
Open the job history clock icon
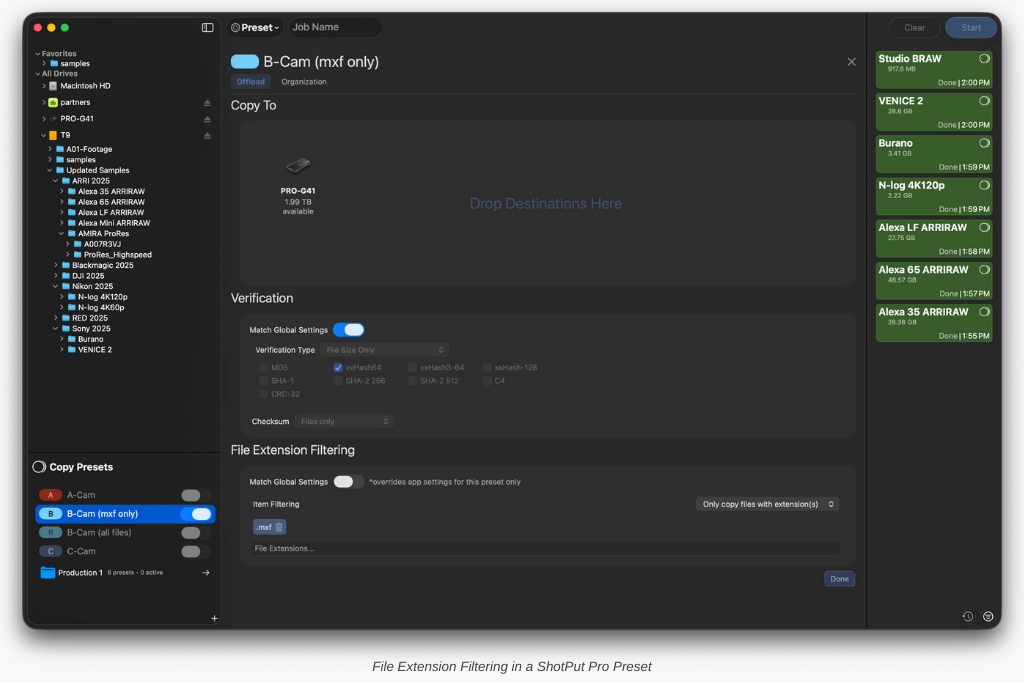coord(967,616)
